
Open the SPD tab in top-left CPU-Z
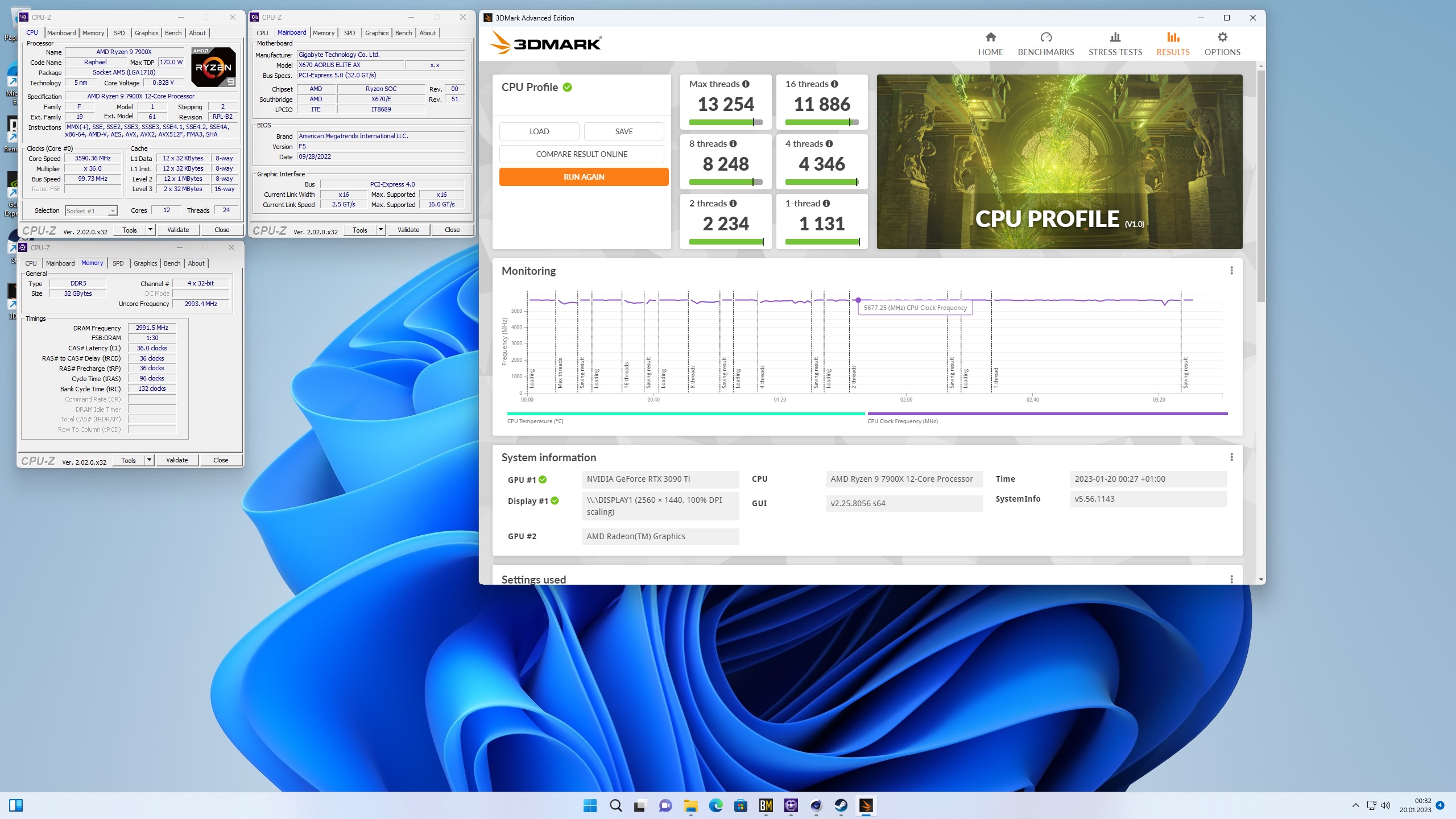(x=119, y=33)
